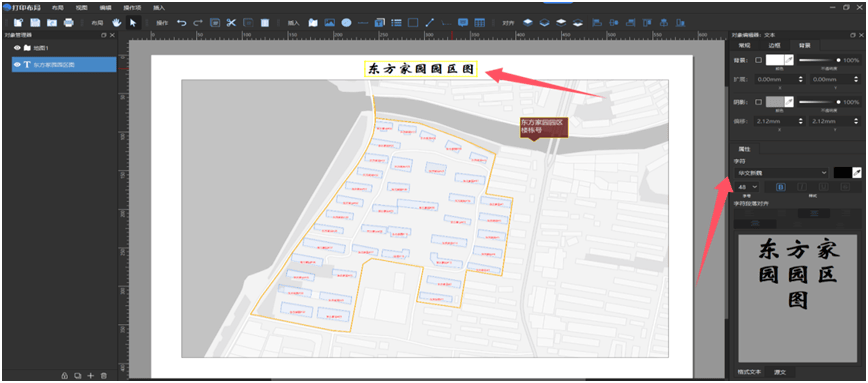The height and width of the screenshot is (383, 868).
Task: Insert a picture with the image icon
Action: pos(330,23)
